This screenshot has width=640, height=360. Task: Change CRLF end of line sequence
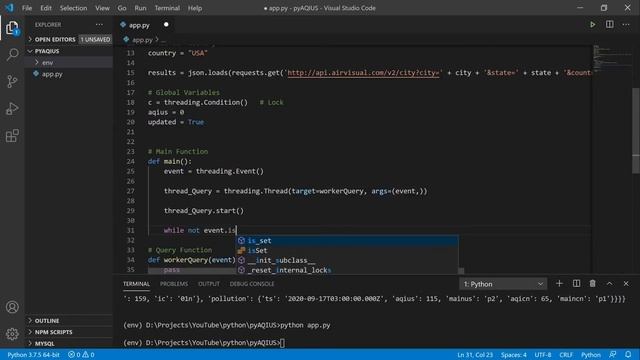coord(566,355)
